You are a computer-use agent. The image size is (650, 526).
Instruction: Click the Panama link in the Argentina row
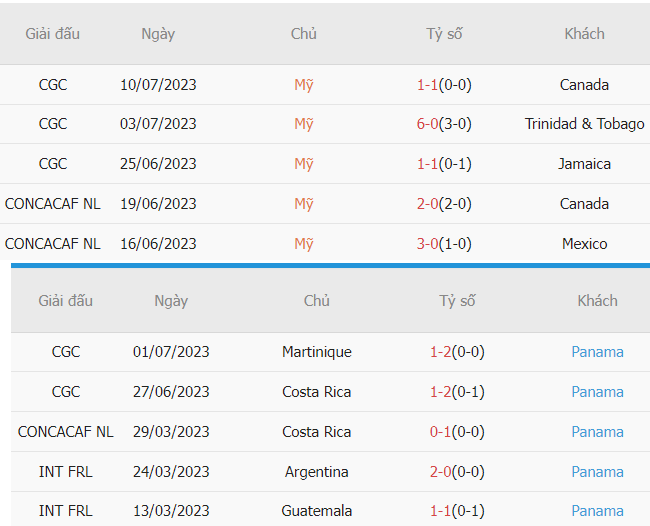[x=597, y=472]
